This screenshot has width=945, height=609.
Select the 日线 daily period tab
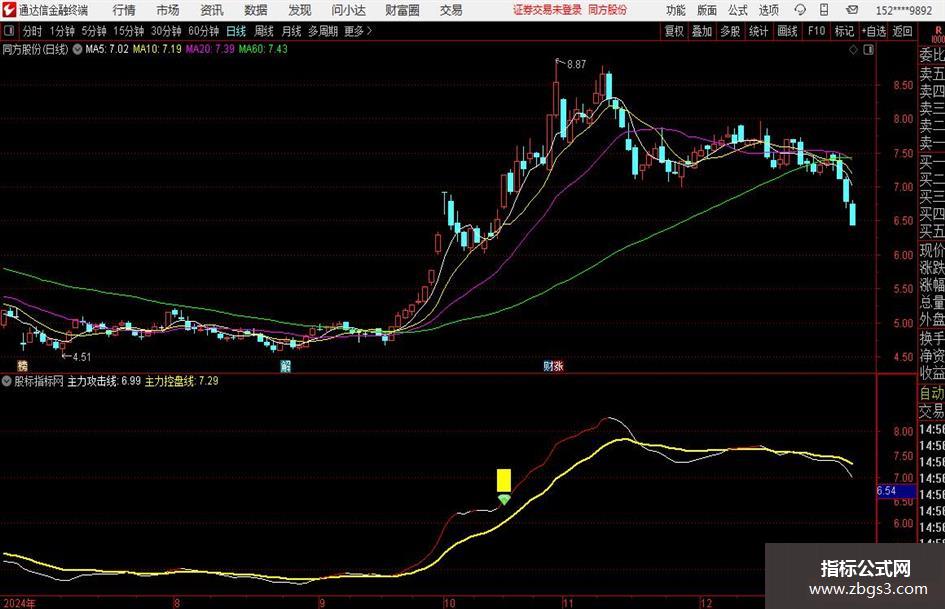(236, 31)
